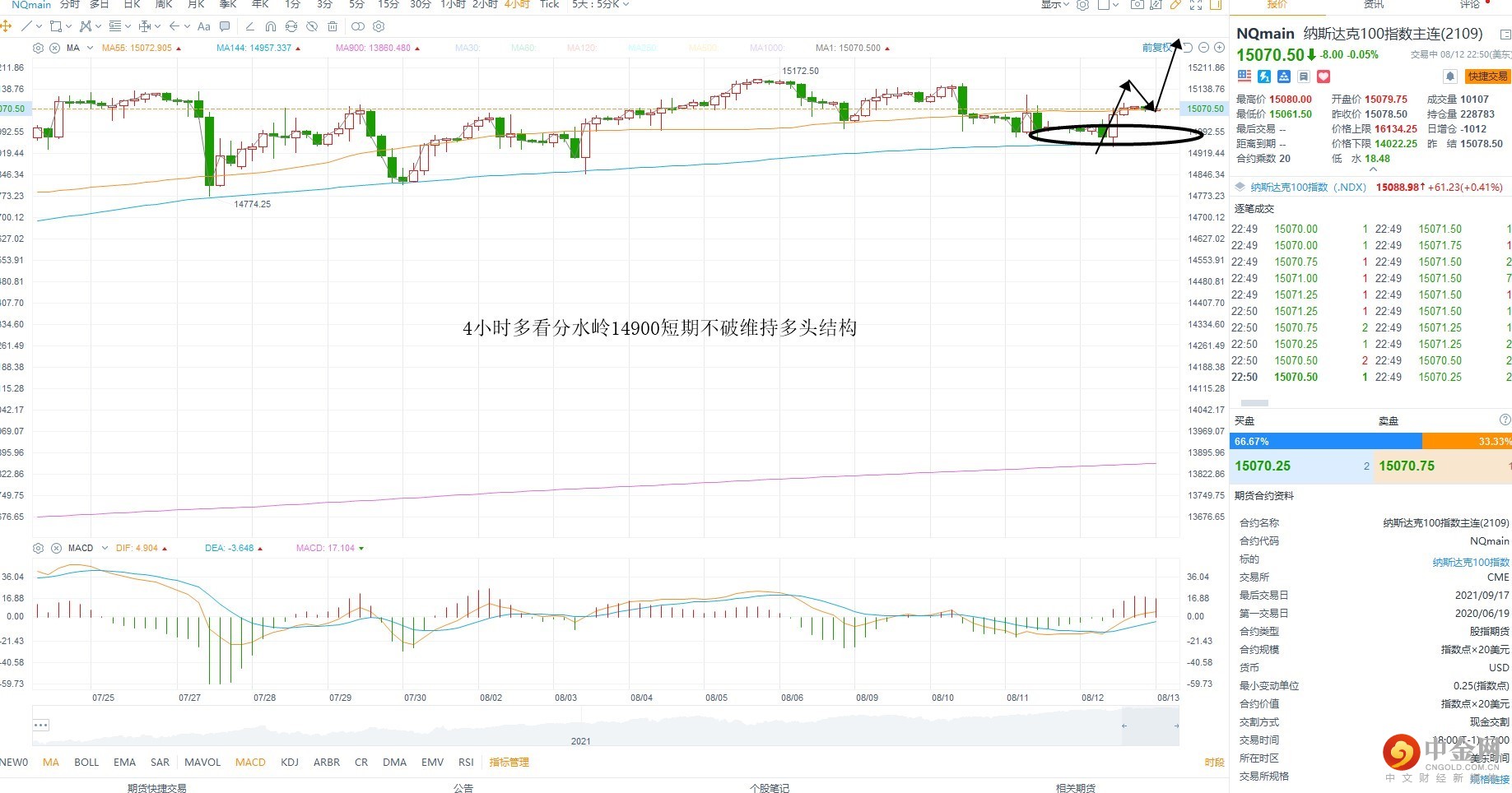Toggle the EMA indicator
The image size is (1512, 793).
point(125,763)
